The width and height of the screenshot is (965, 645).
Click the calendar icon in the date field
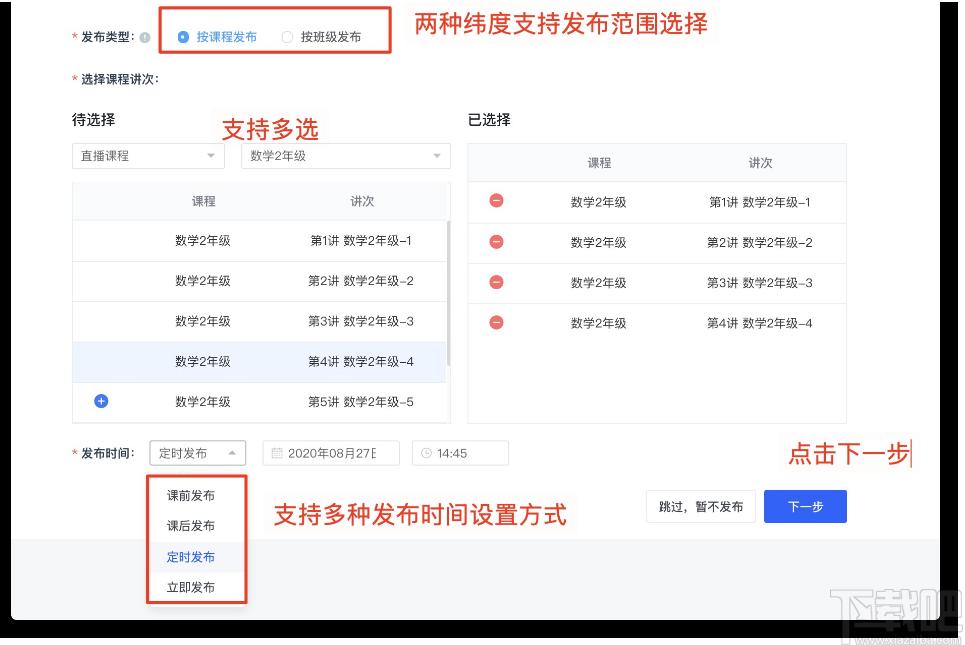(277, 453)
